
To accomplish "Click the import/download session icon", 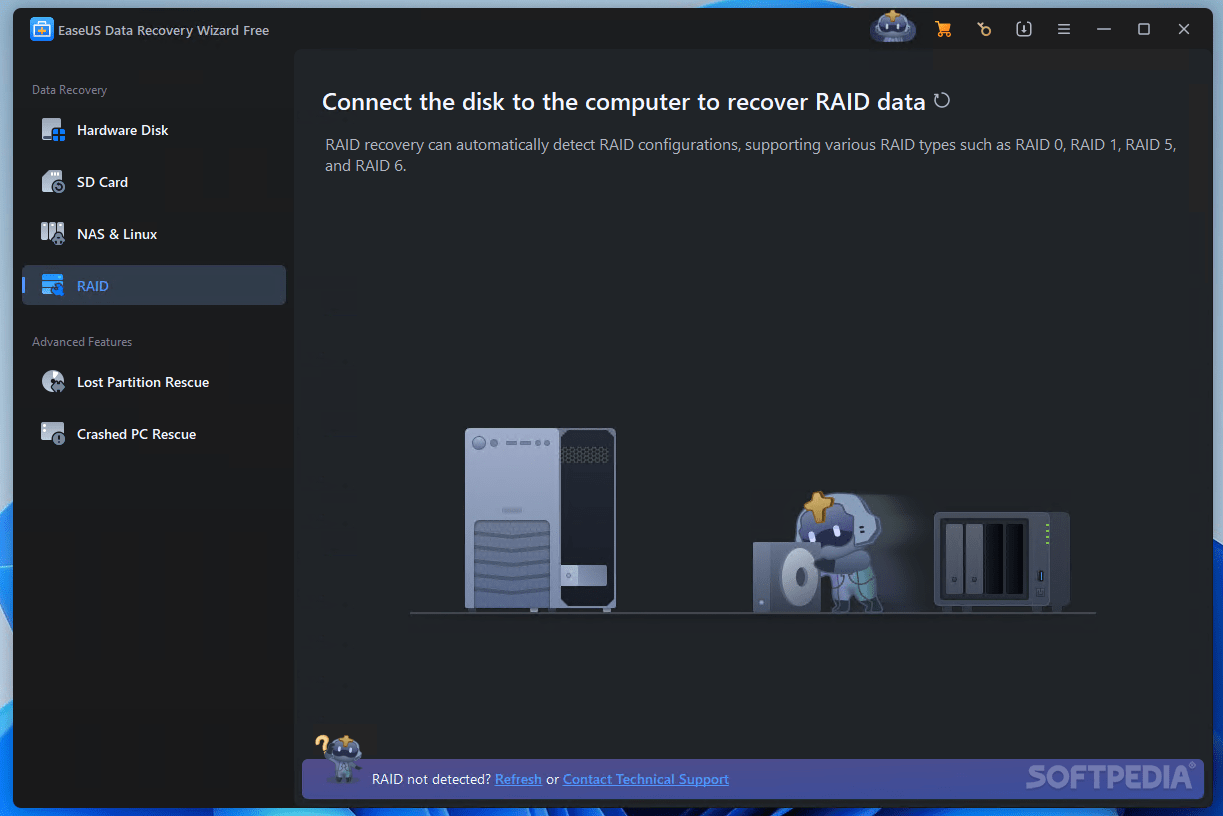I will (1024, 29).
